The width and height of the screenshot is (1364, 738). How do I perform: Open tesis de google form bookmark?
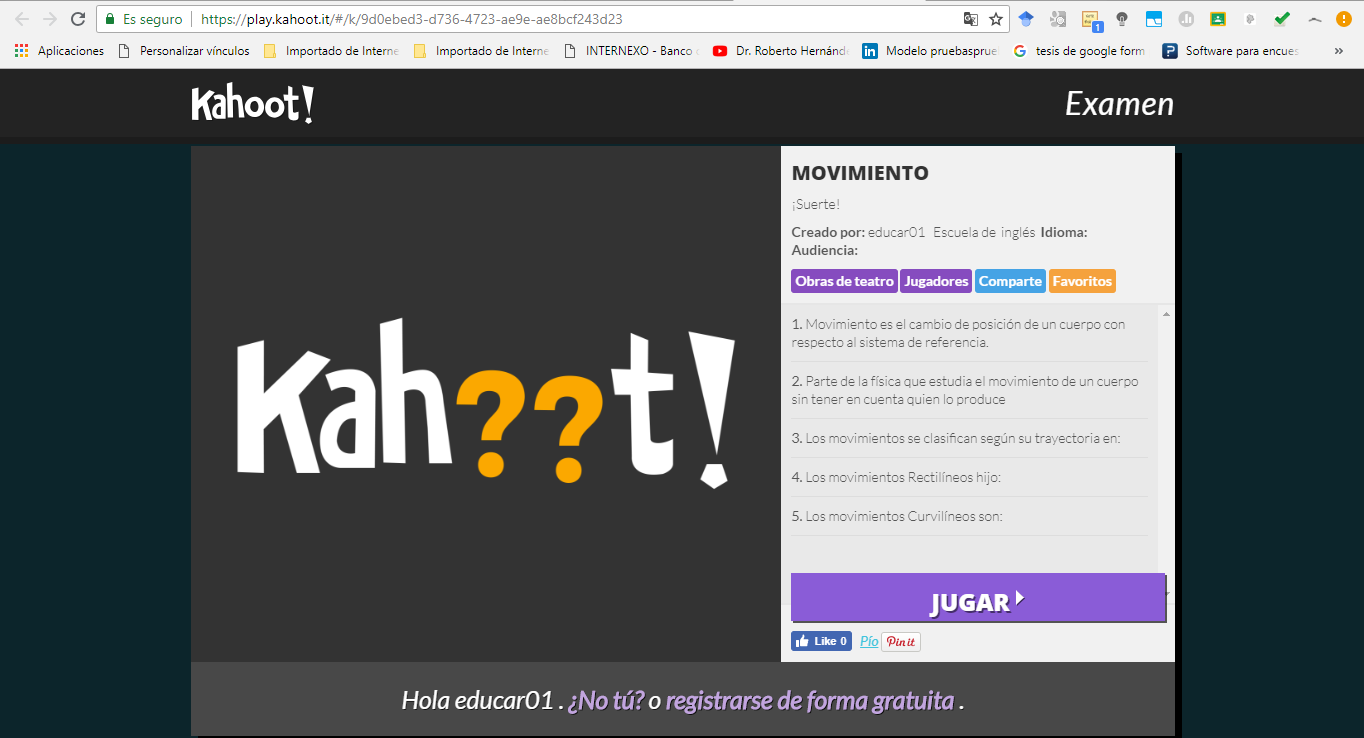pyautogui.click(x=1079, y=51)
